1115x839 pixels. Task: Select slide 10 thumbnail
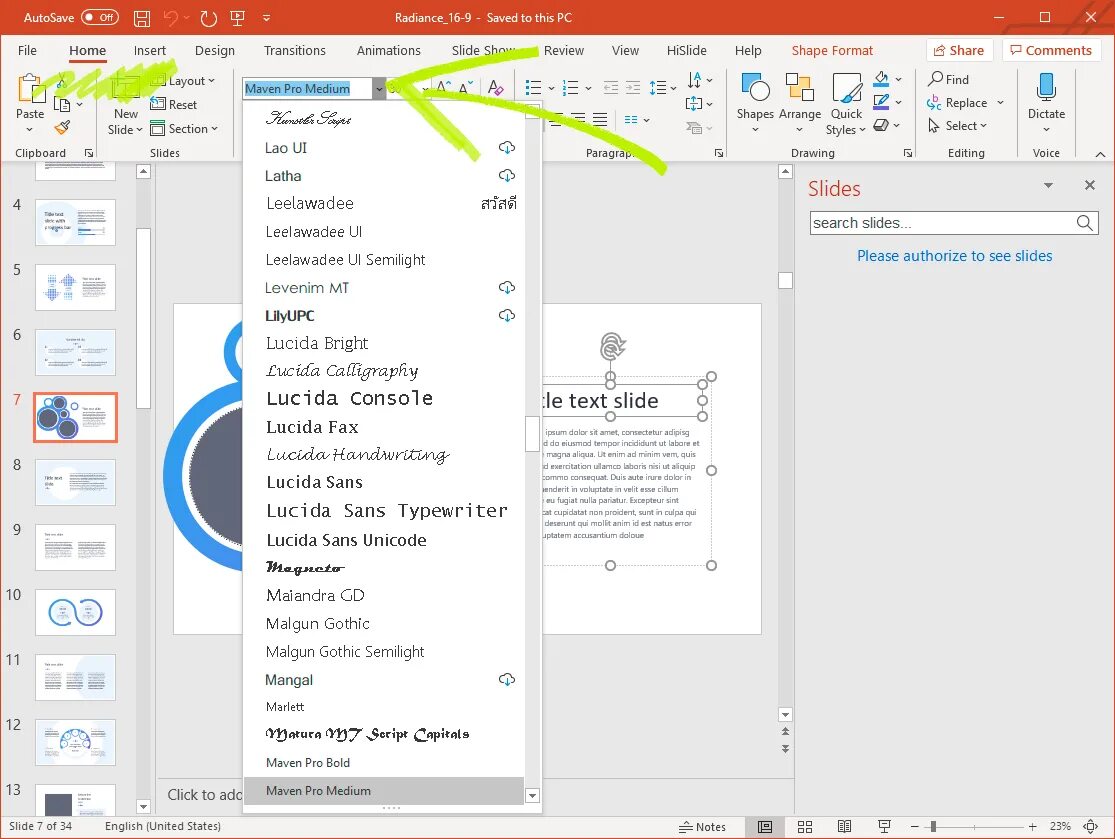pos(75,612)
